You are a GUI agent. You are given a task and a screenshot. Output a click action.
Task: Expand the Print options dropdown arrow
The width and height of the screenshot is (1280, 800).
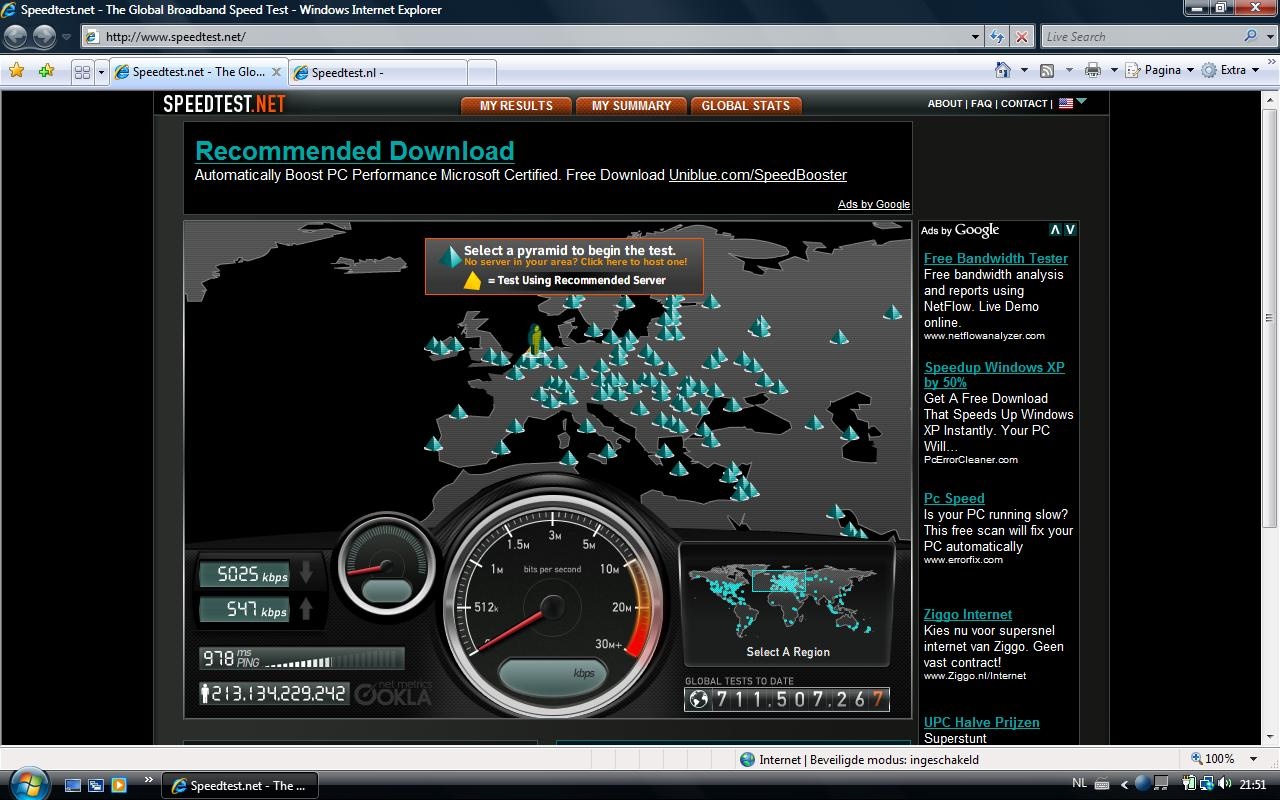[1113, 70]
